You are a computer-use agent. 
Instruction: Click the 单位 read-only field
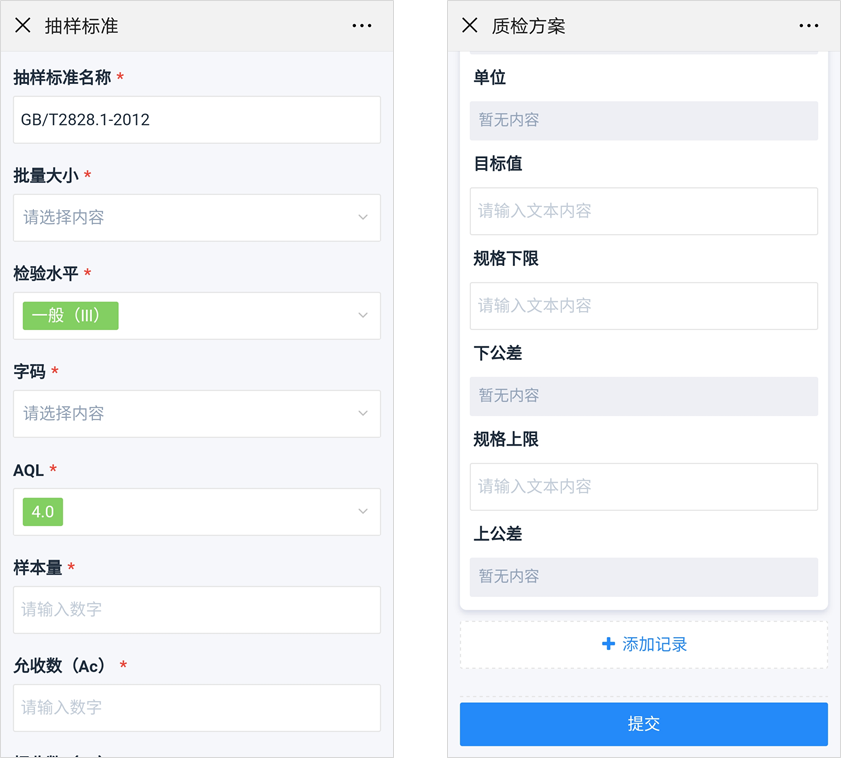[x=644, y=121]
